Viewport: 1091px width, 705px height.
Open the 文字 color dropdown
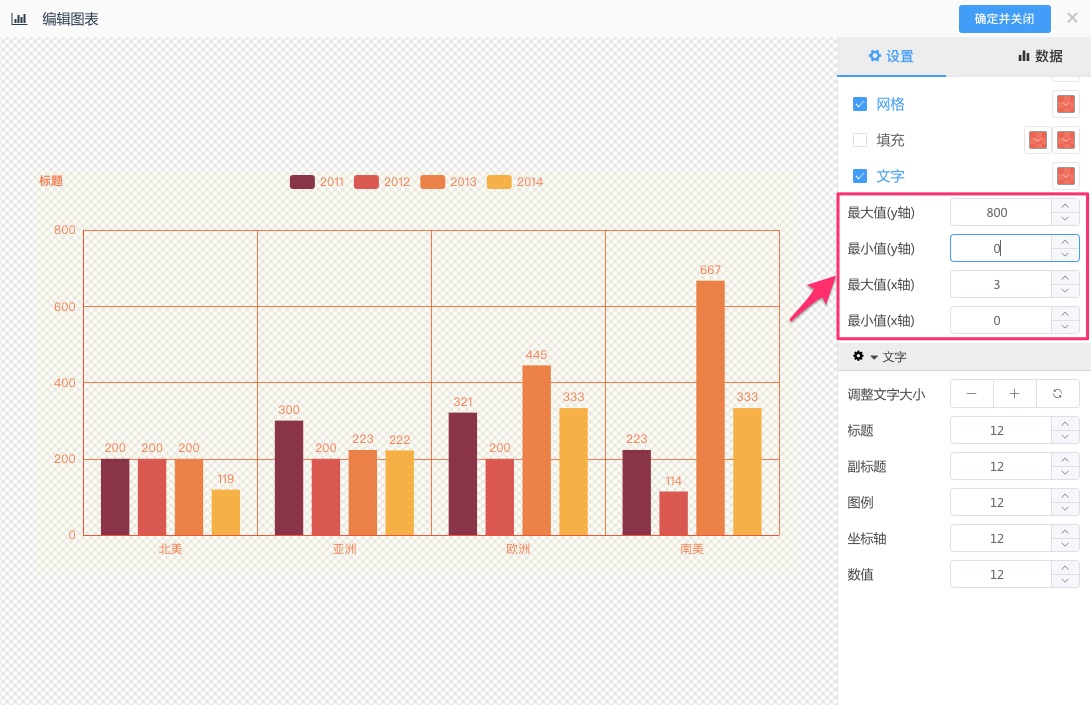coord(1066,176)
